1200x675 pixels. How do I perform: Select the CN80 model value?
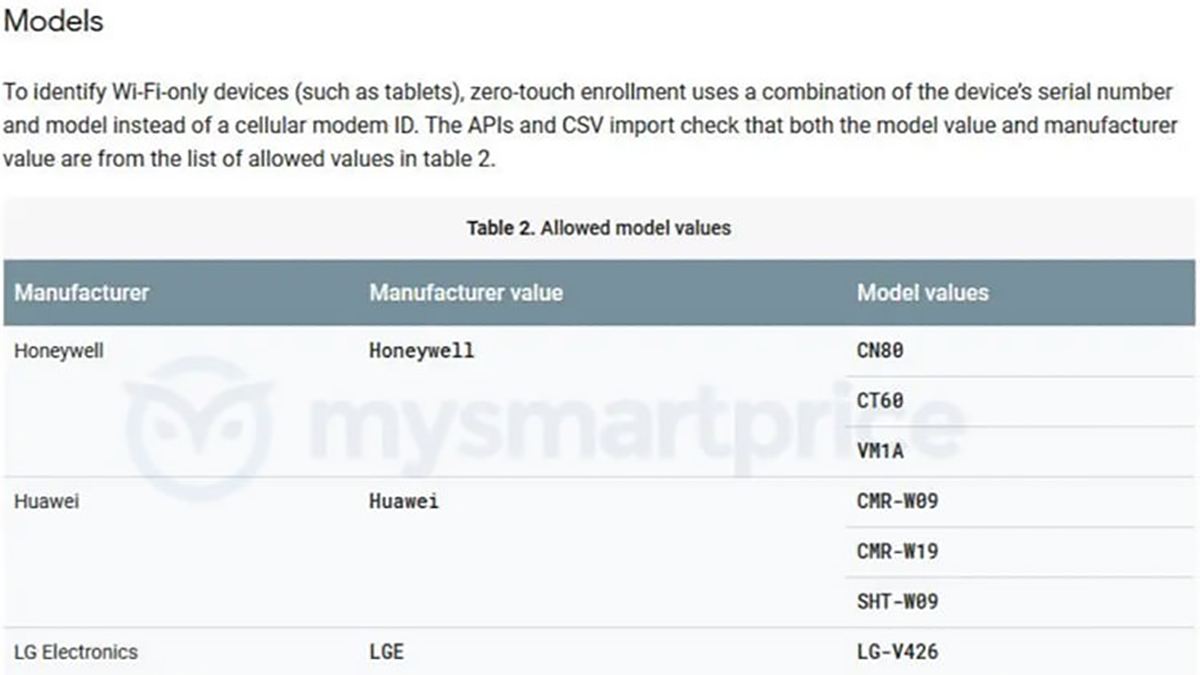pos(880,351)
